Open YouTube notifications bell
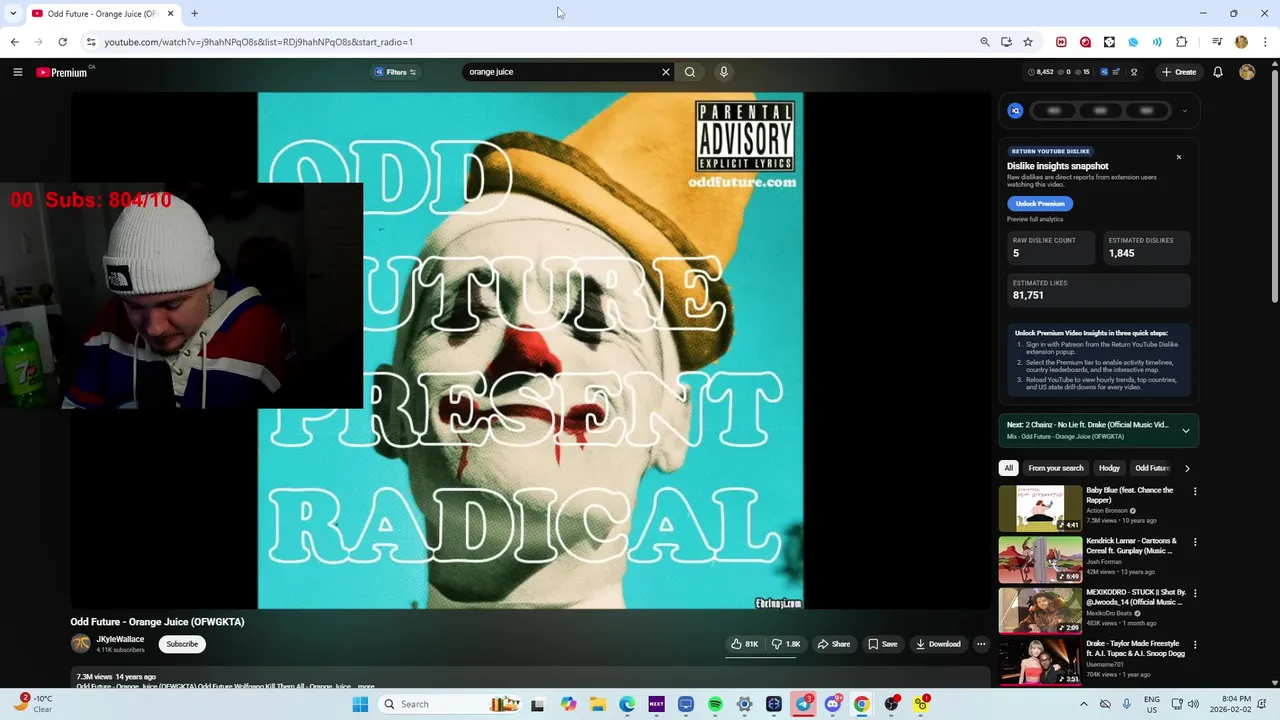The height and width of the screenshot is (720, 1280). [x=1218, y=72]
